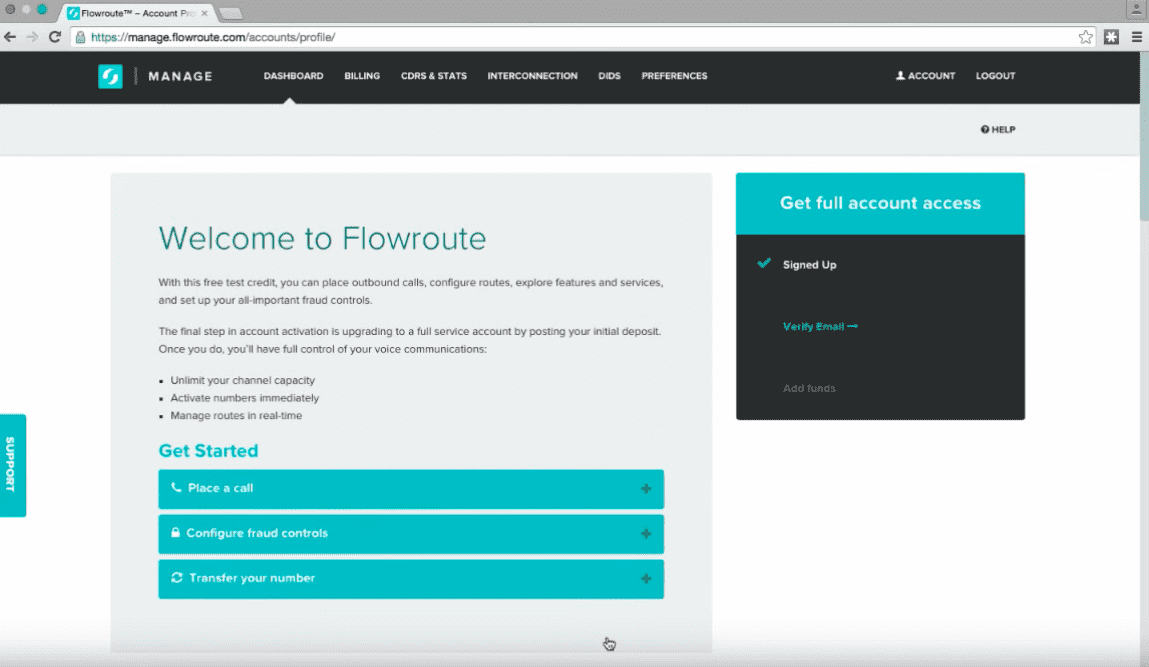1149x667 pixels.
Task: Click the browser reload icon
Action: tap(55, 37)
